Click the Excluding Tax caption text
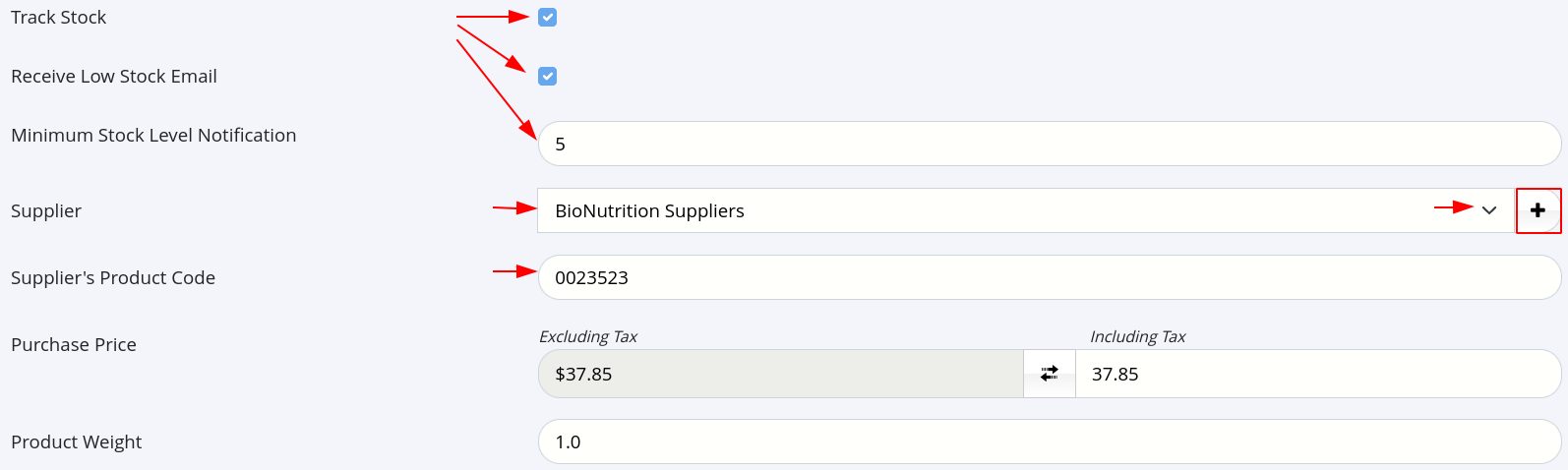The image size is (1568, 470). pyautogui.click(x=588, y=336)
